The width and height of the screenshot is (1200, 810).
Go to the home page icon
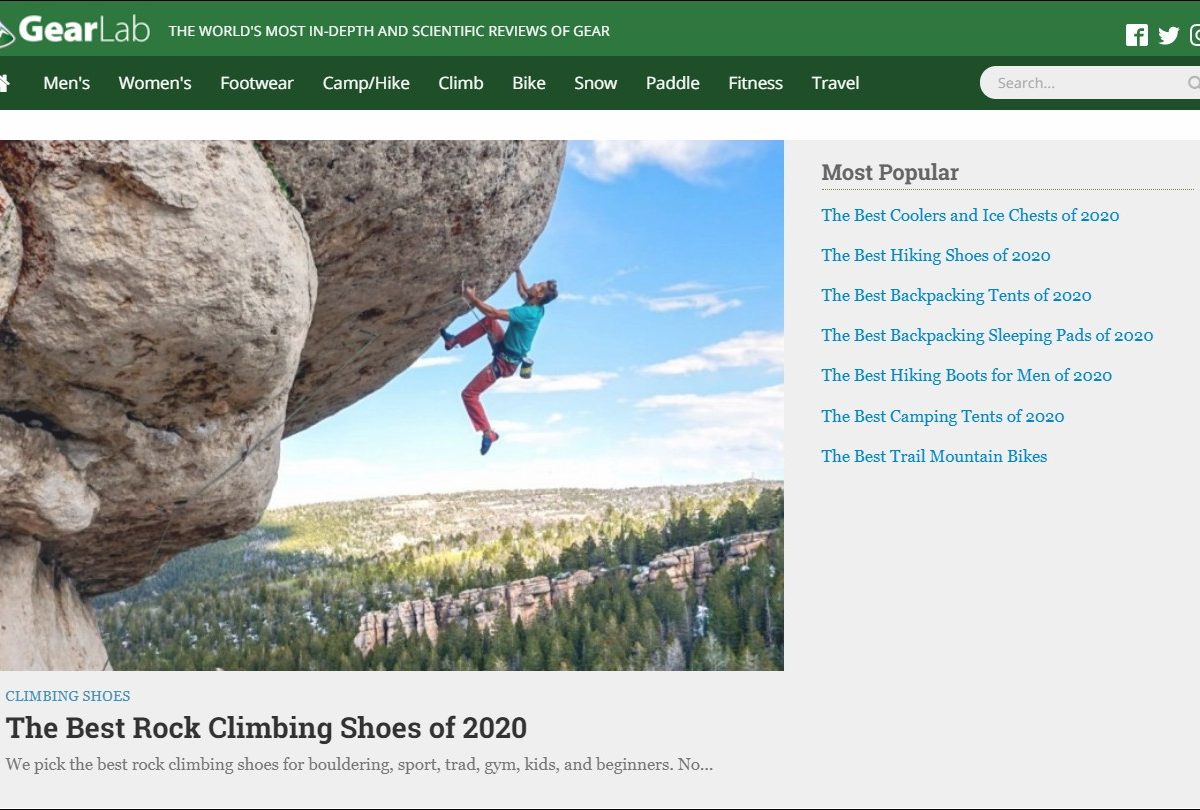pyautogui.click(x=4, y=83)
